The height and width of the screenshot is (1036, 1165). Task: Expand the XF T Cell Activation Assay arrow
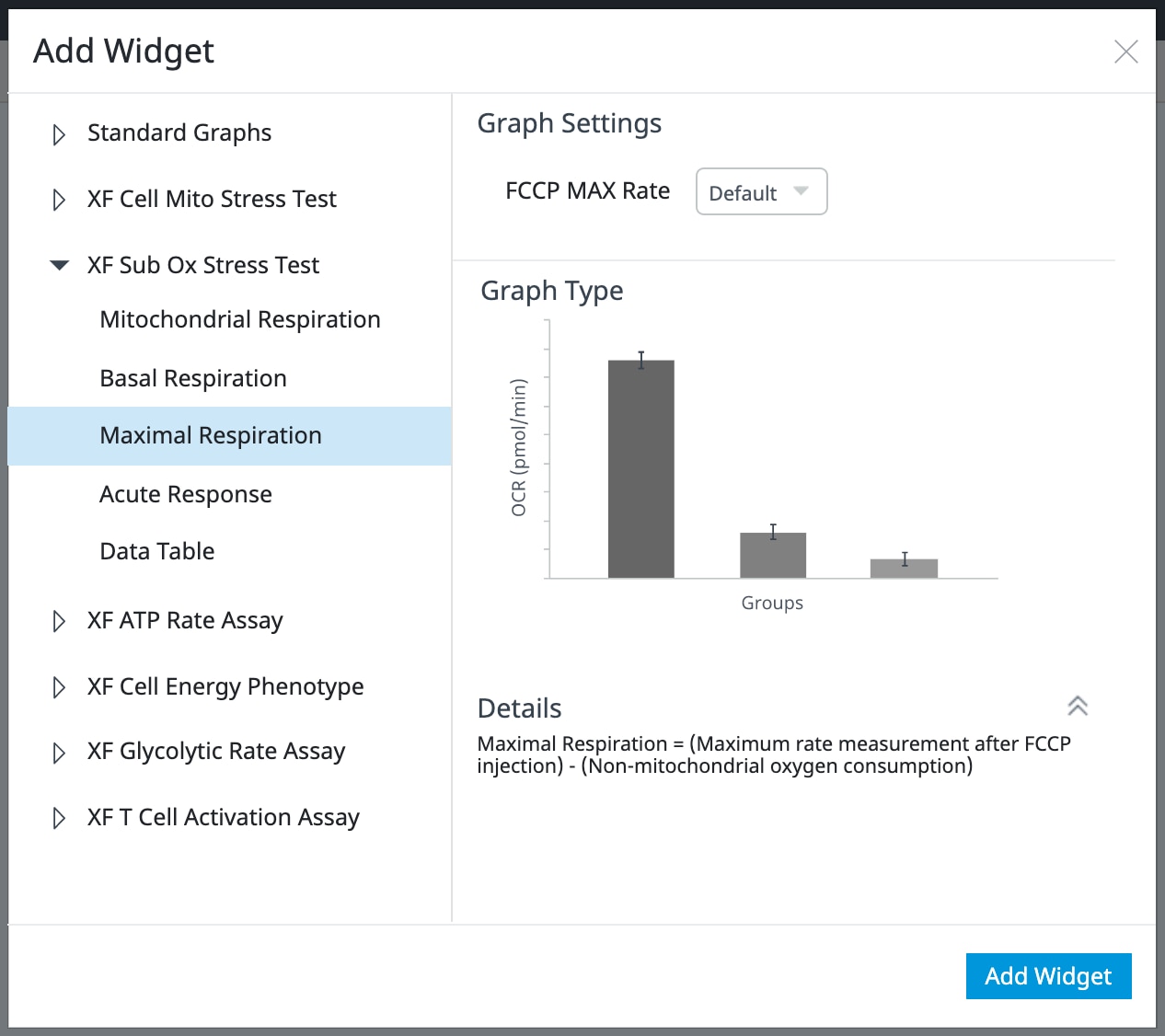click(x=59, y=818)
